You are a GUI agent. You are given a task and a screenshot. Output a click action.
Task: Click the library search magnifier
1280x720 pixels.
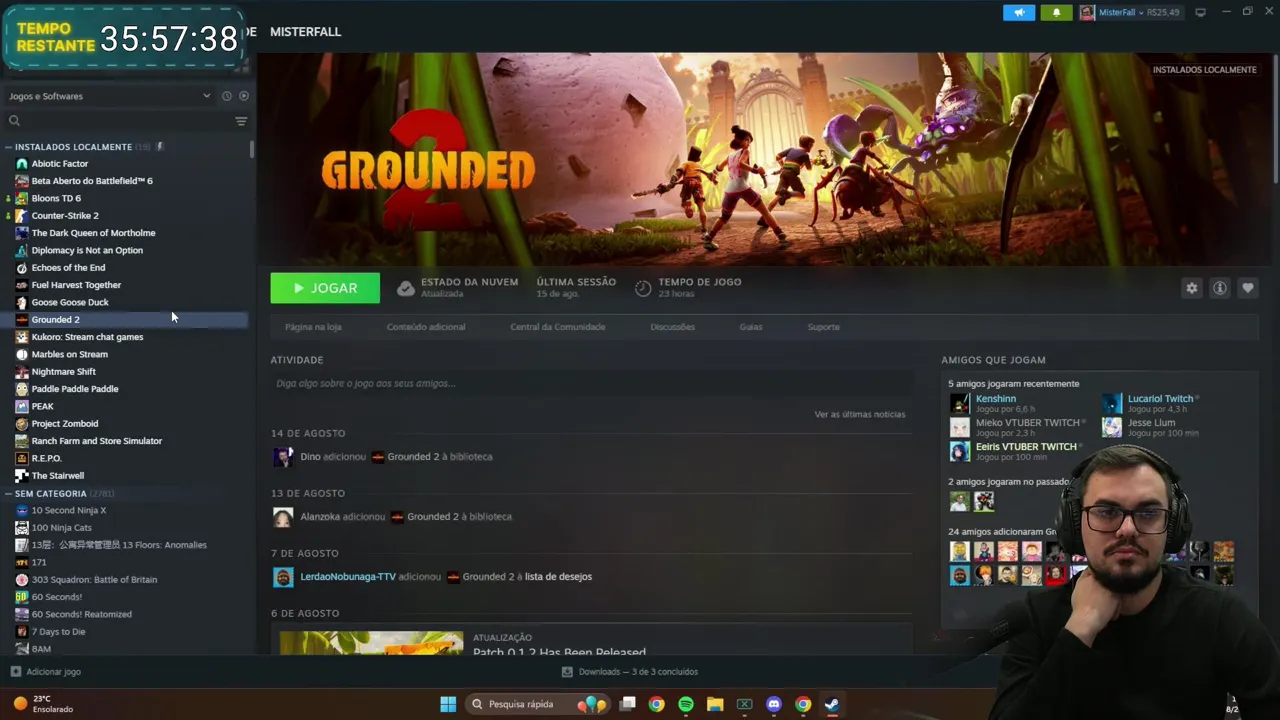point(14,121)
